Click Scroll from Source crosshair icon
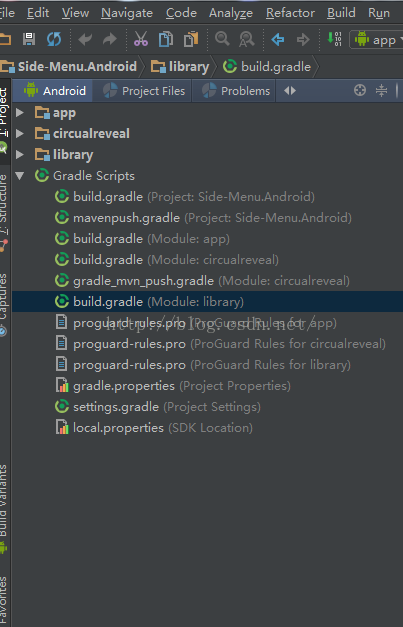 coord(360,91)
